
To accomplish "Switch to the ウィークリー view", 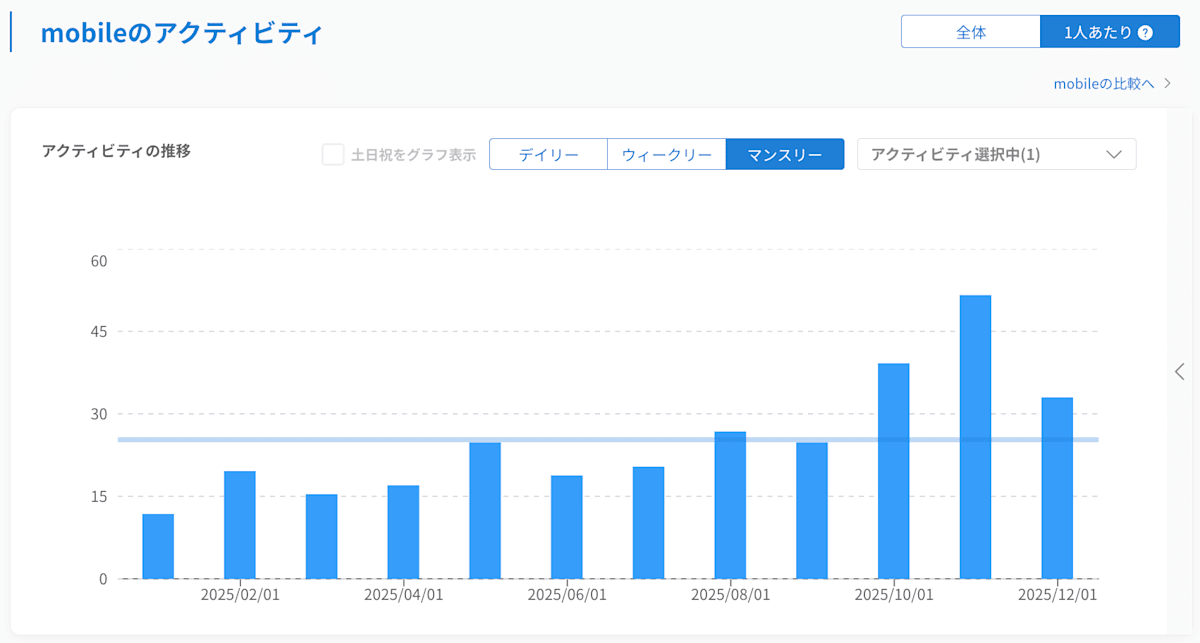I will pos(666,154).
